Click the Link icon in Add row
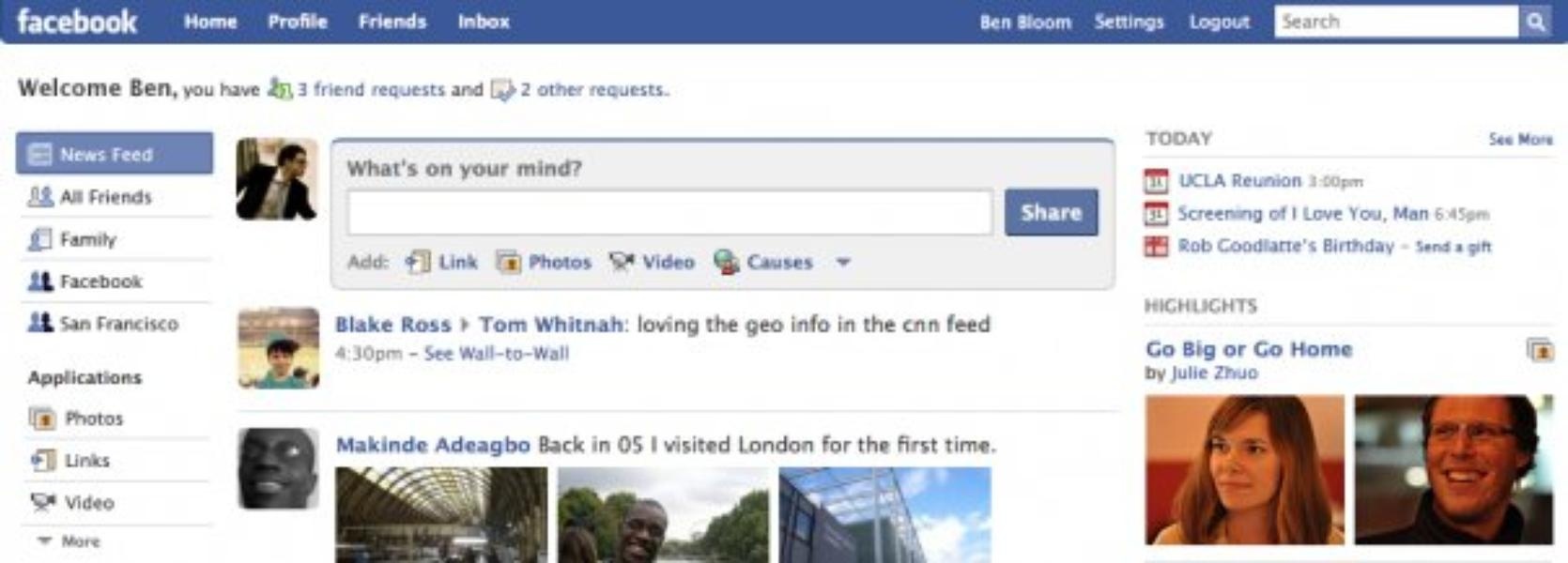 coord(418,263)
